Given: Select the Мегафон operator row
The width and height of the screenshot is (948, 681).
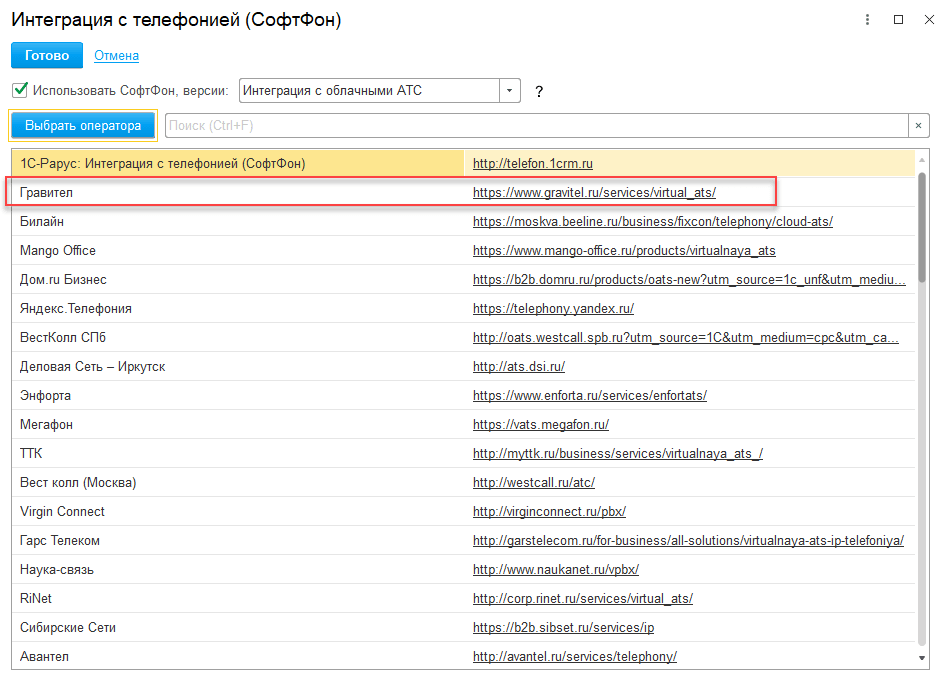Looking at the screenshot, I should click(x=463, y=425).
